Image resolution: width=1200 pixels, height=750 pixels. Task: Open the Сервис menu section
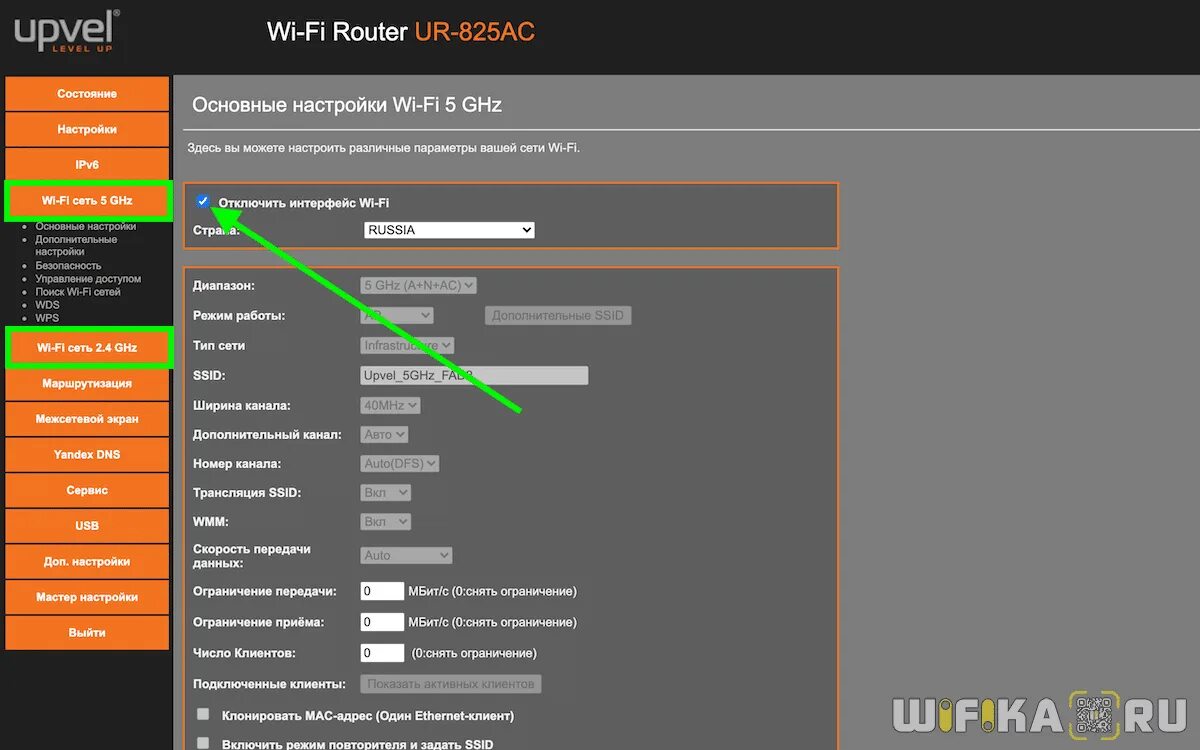coord(87,490)
